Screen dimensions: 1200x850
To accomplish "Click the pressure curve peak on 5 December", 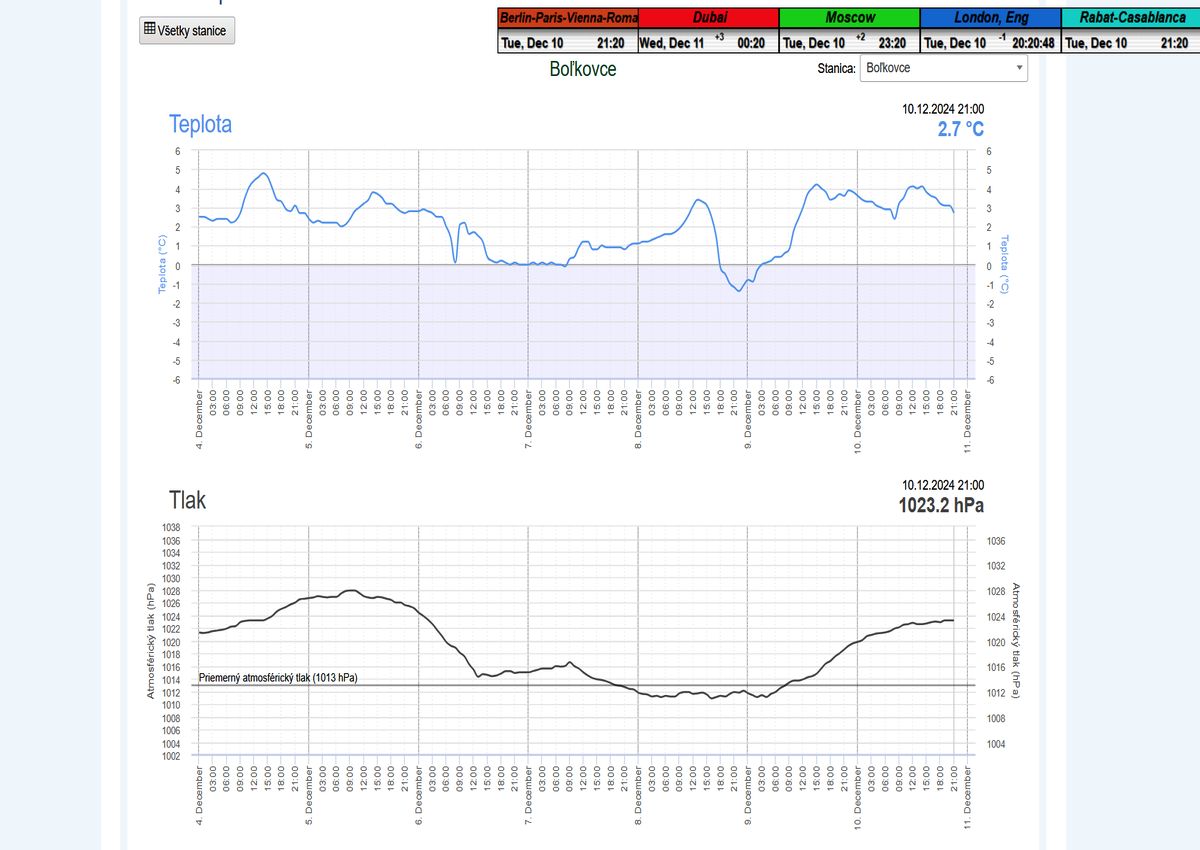I will tap(349, 591).
